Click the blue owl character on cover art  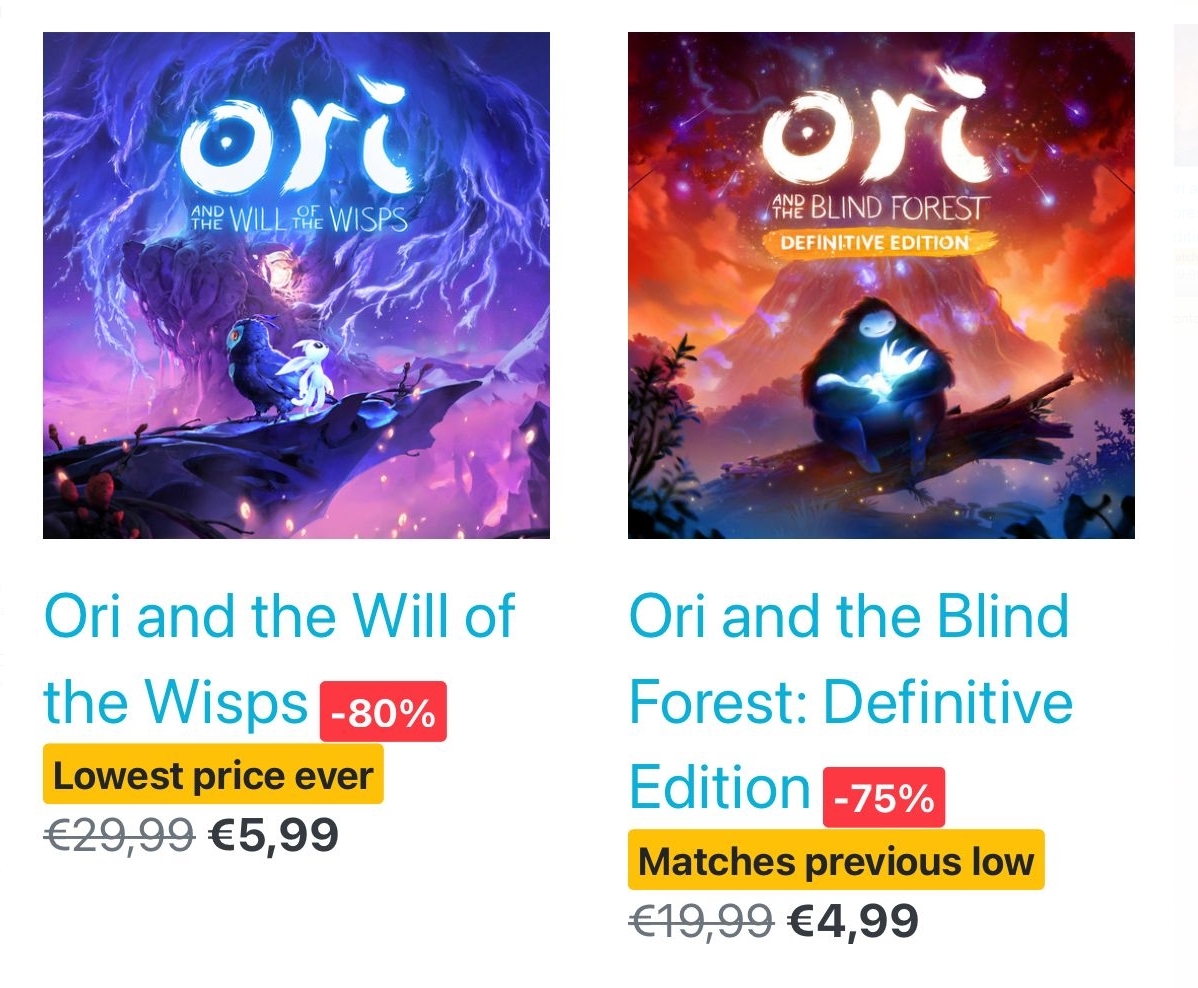click(260, 369)
